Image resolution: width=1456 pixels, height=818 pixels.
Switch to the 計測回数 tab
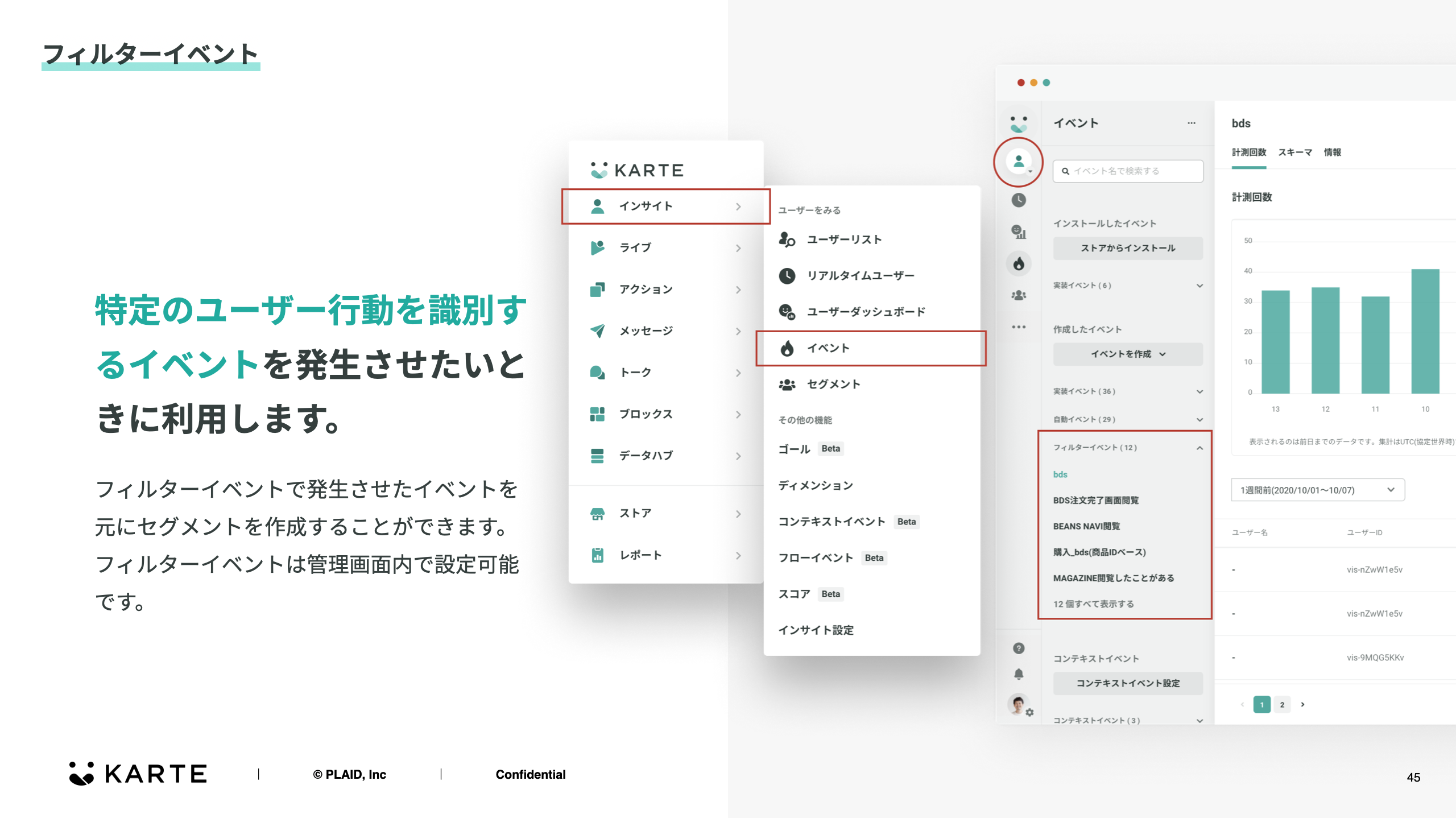(x=1249, y=152)
